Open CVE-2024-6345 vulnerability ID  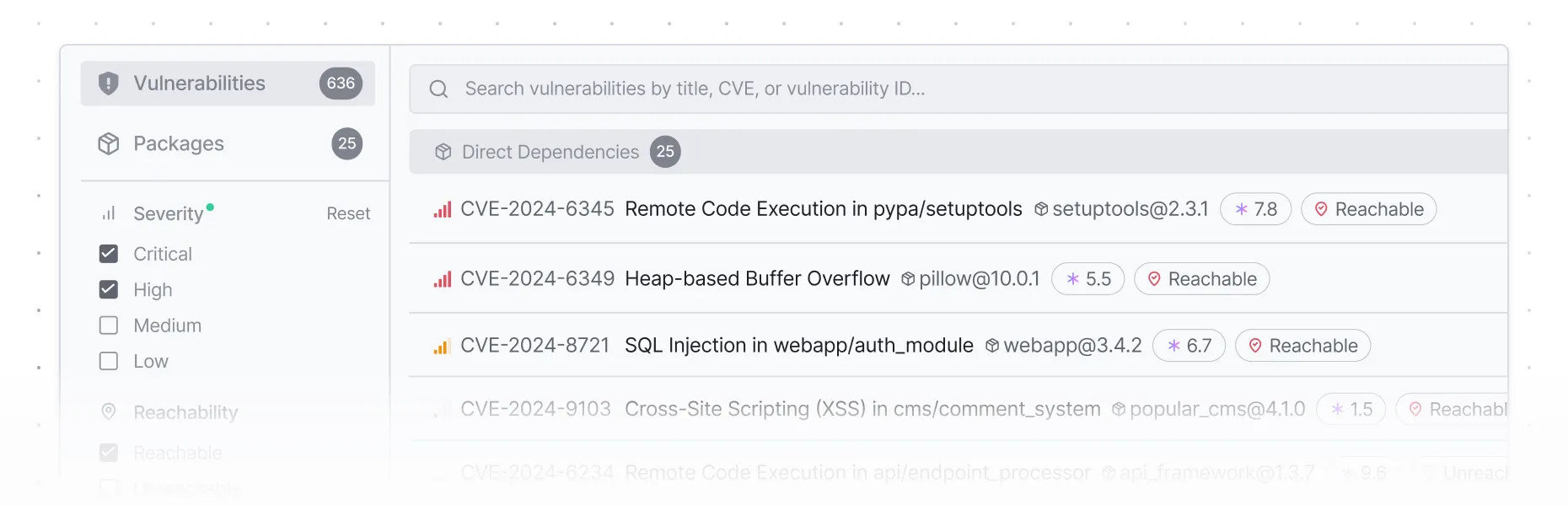pyautogui.click(x=537, y=209)
